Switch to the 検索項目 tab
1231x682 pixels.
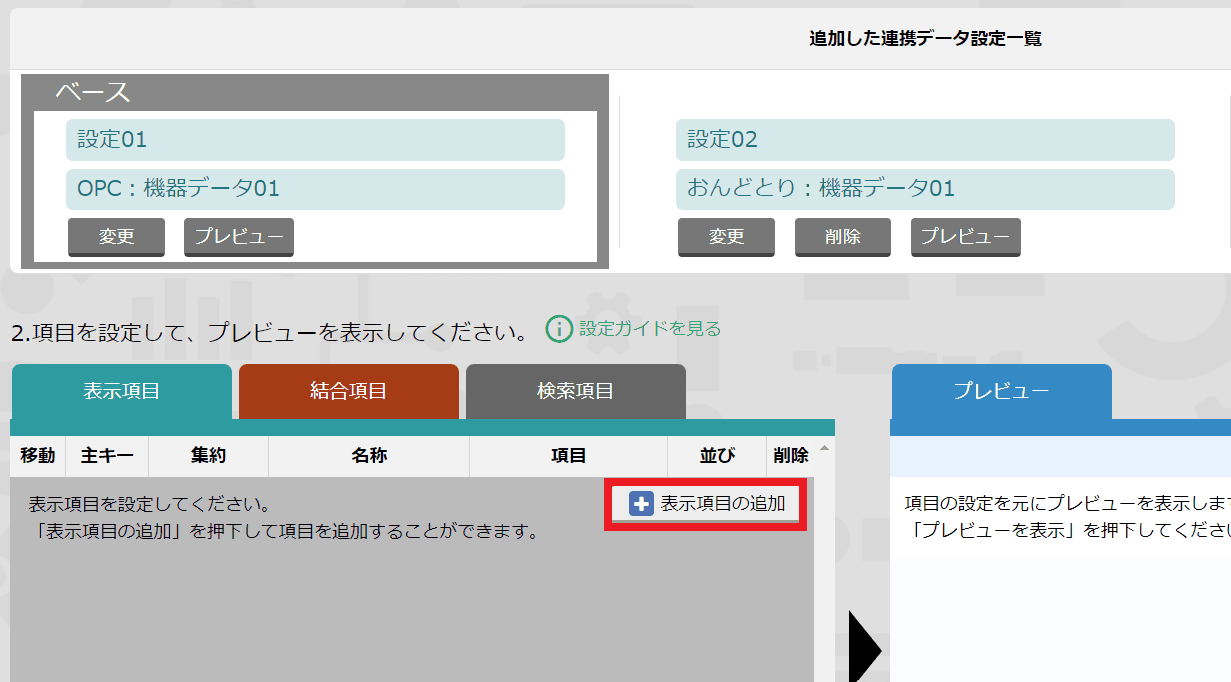click(x=572, y=391)
